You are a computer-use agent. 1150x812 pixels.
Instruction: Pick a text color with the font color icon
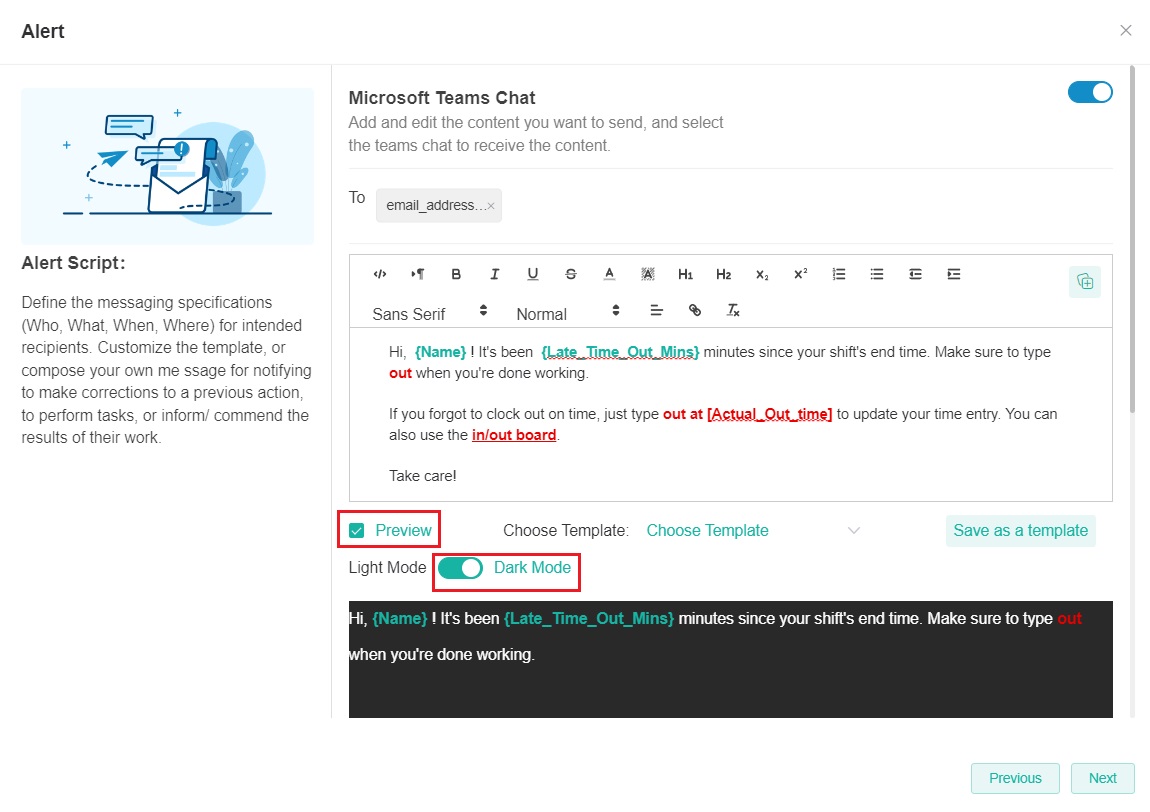coord(609,274)
